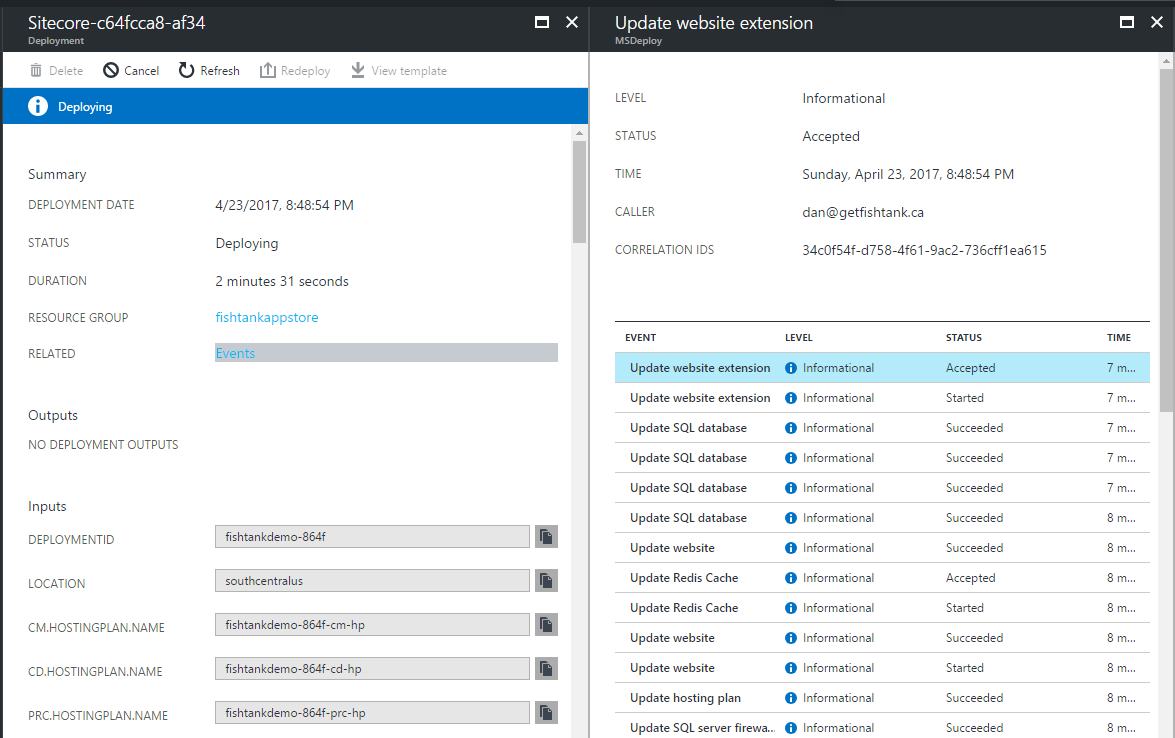Select the Update Redis Cache Started row
1175x738 pixels.
882,608
